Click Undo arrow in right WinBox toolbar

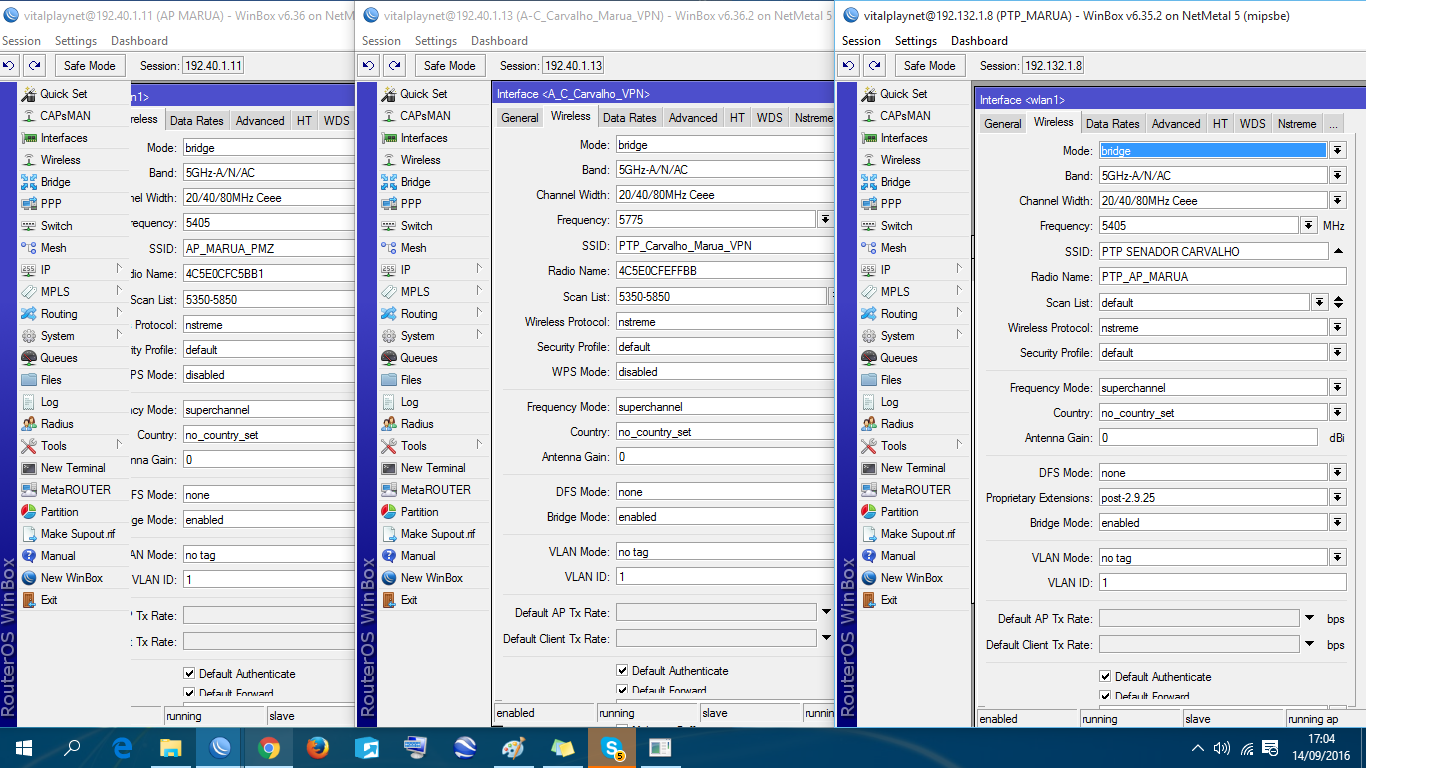coord(849,66)
